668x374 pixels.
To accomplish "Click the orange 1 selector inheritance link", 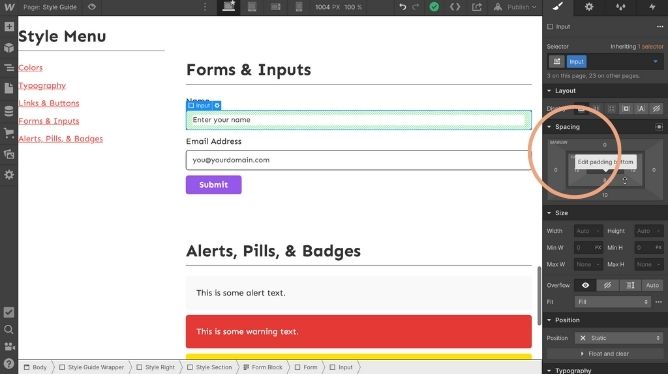I will [x=651, y=46].
